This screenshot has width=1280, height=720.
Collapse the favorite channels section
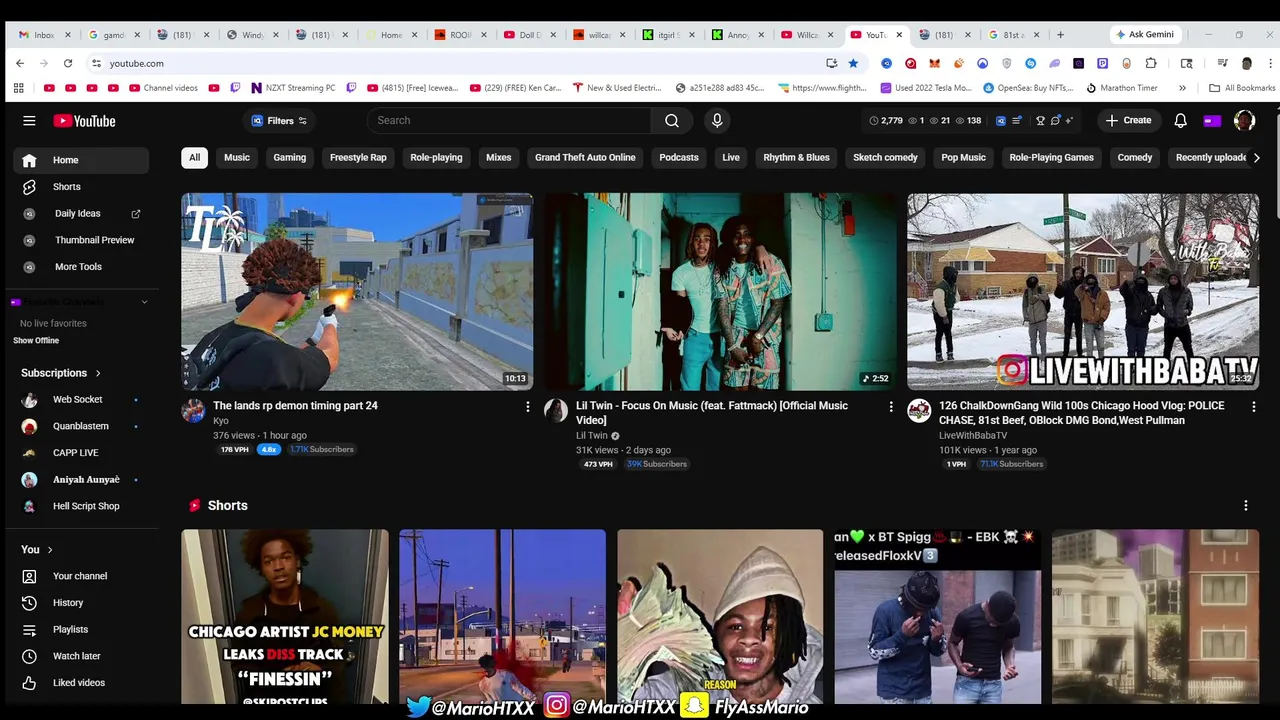coord(144,302)
